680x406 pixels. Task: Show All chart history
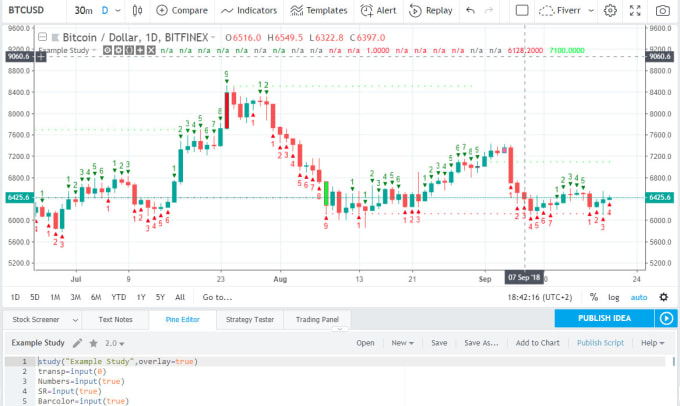coord(180,297)
